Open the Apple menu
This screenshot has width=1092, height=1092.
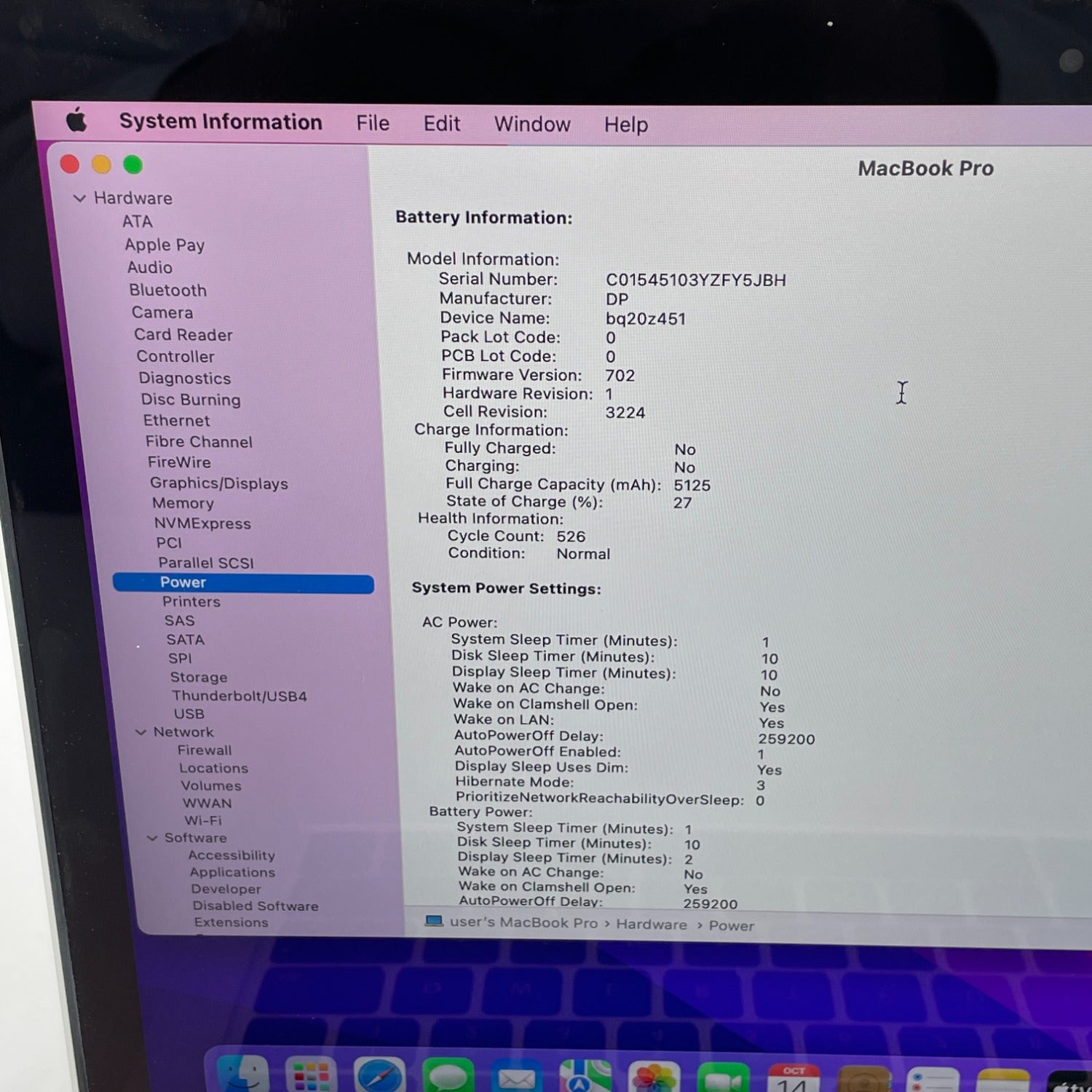tap(76, 120)
